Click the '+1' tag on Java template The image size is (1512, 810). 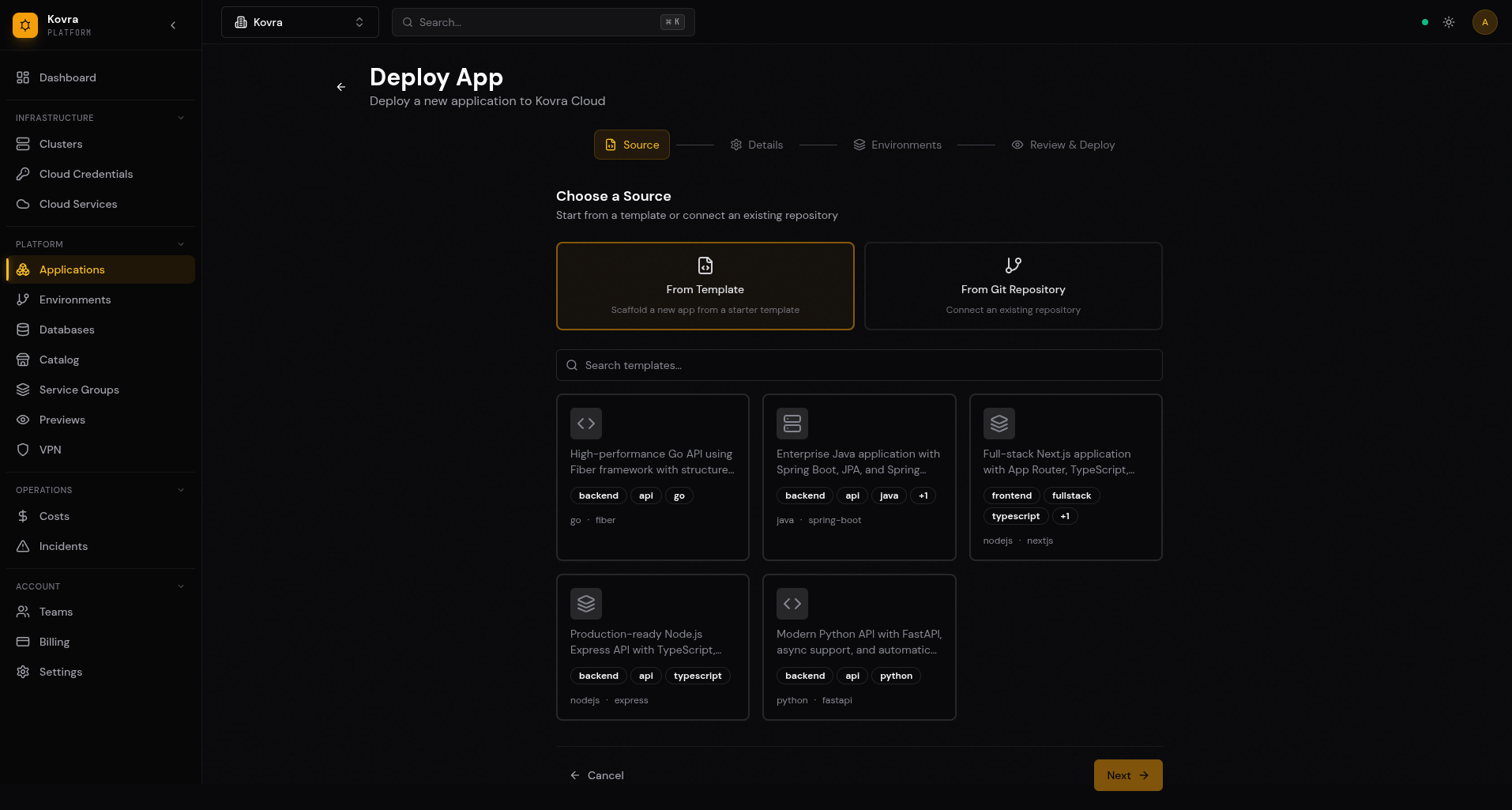click(923, 495)
